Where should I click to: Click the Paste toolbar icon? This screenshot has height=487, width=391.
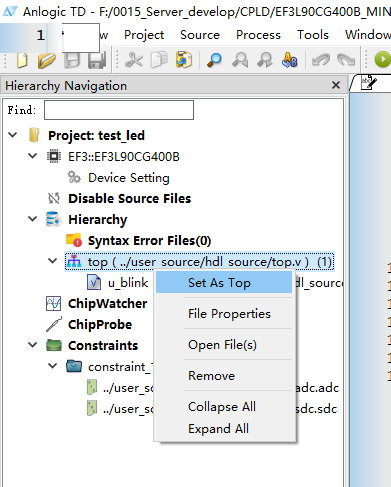184,60
